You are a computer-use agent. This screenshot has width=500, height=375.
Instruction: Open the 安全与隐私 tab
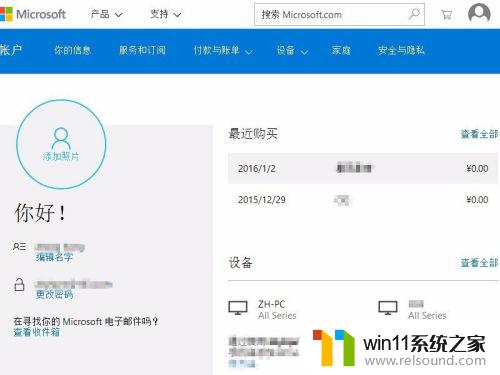click(x=401, y=50)
